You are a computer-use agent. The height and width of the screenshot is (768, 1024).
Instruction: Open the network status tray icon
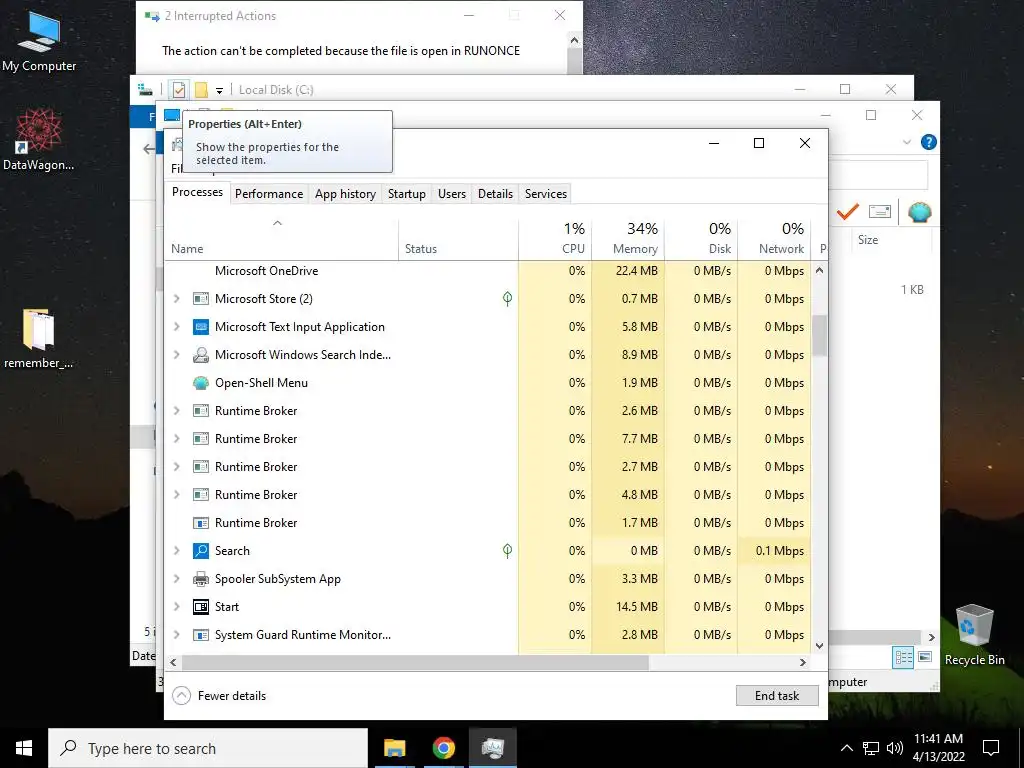pyautogui.click(x=871, y=748)
